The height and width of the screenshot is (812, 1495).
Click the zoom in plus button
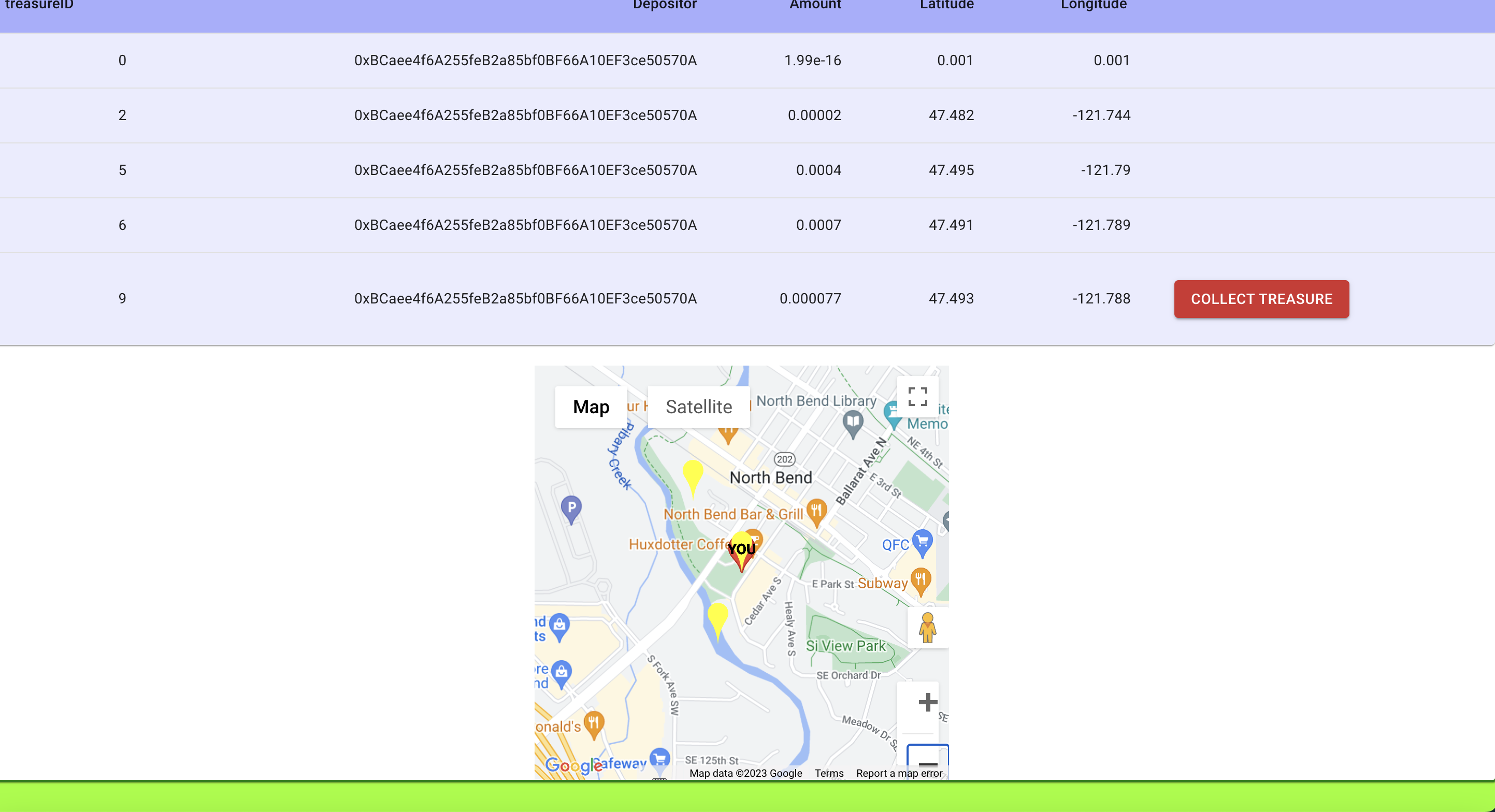pyautogui.click(x=927, y=702)
